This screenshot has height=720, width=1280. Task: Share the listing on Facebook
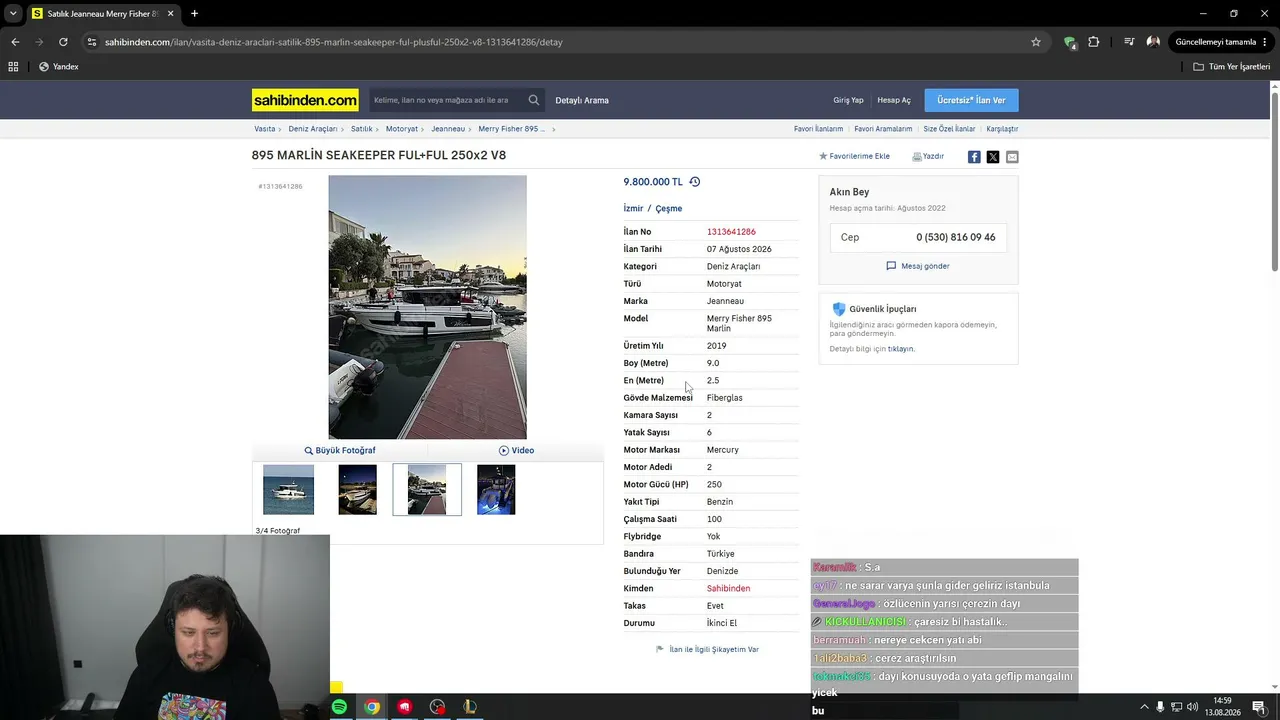(x=974, y=157)
